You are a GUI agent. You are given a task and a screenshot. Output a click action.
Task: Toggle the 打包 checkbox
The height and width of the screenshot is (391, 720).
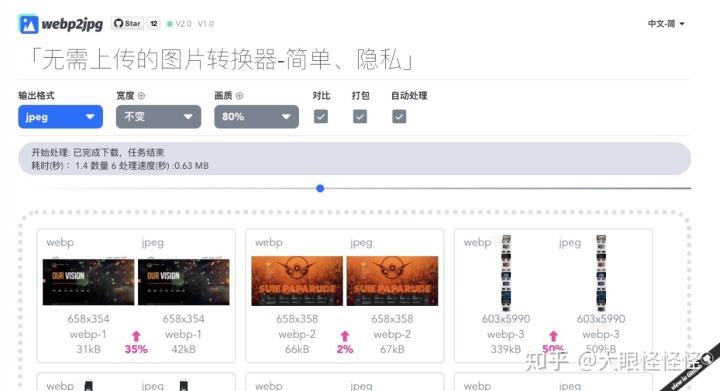click(360, 117)
